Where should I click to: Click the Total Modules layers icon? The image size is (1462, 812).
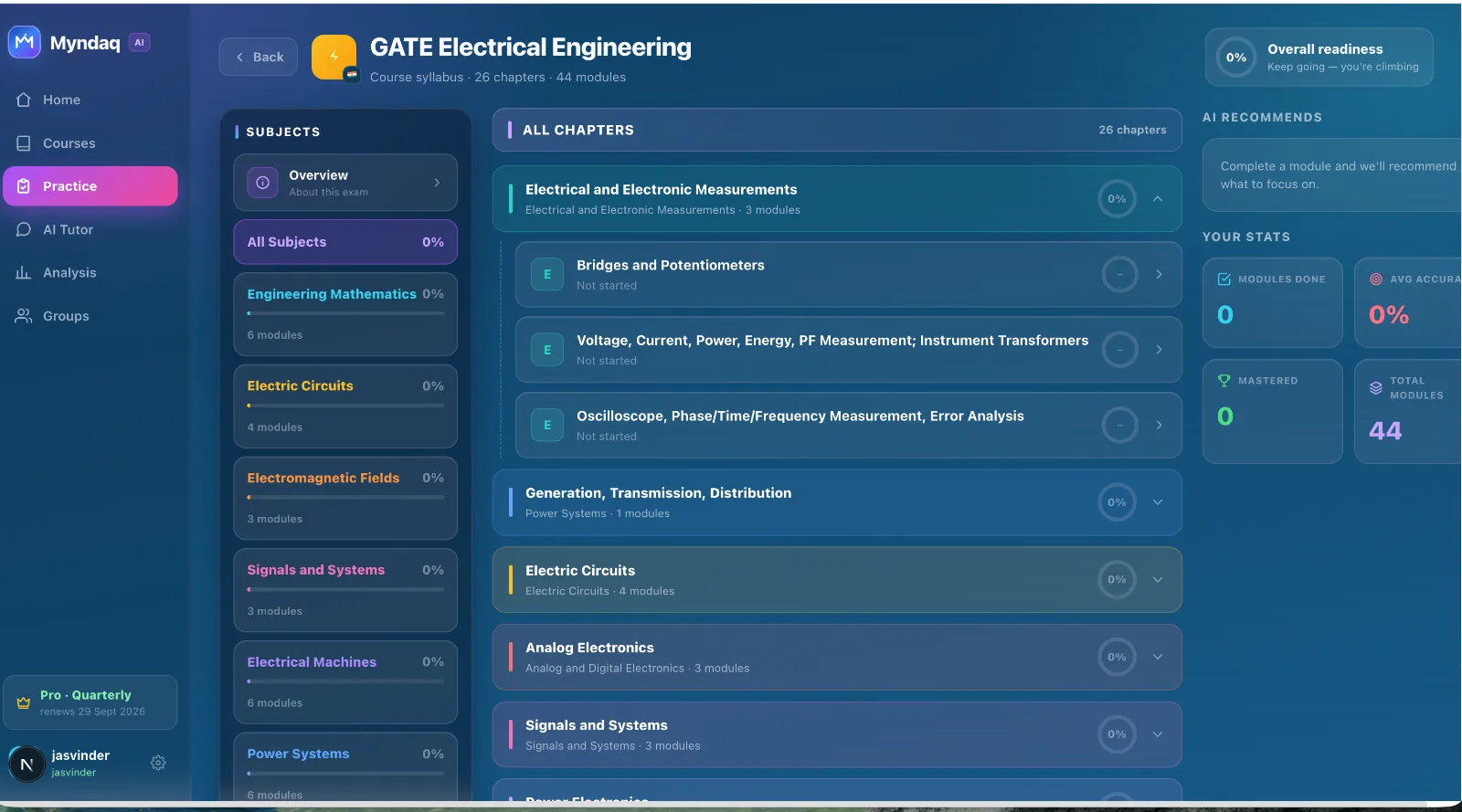1375,388
